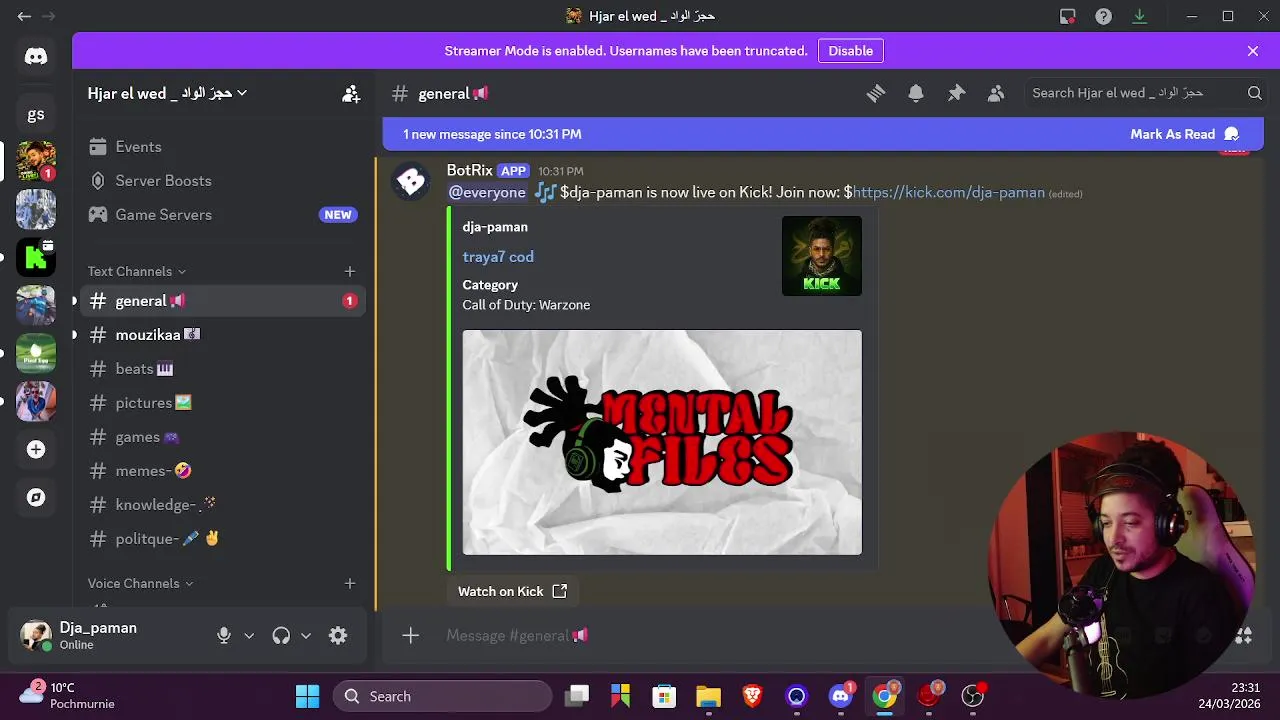1280x720 pixels.
Task: Select the memes channel
Action: [222, 471]
